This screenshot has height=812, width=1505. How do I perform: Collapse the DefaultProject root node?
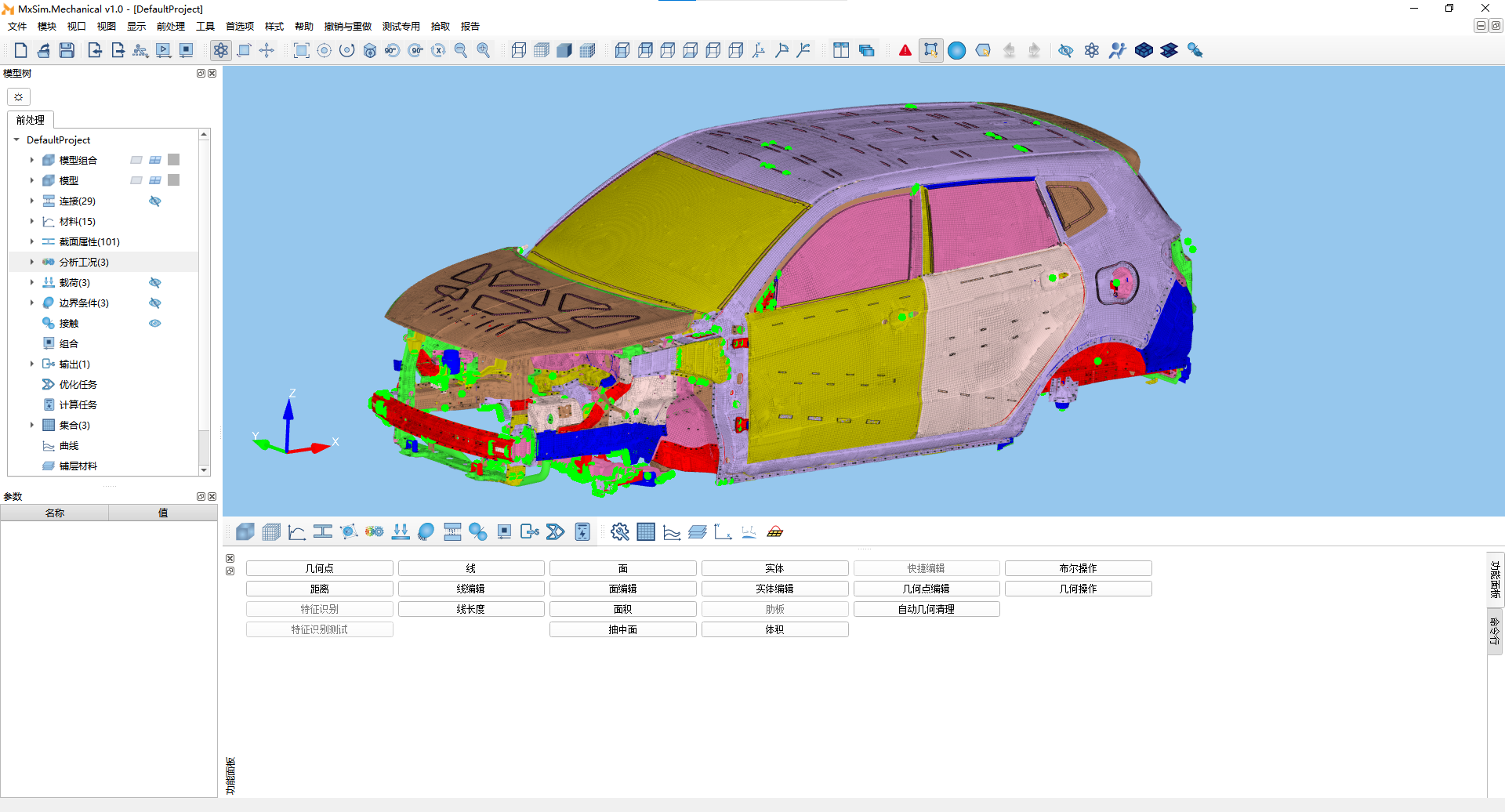(x=16, y=140)
